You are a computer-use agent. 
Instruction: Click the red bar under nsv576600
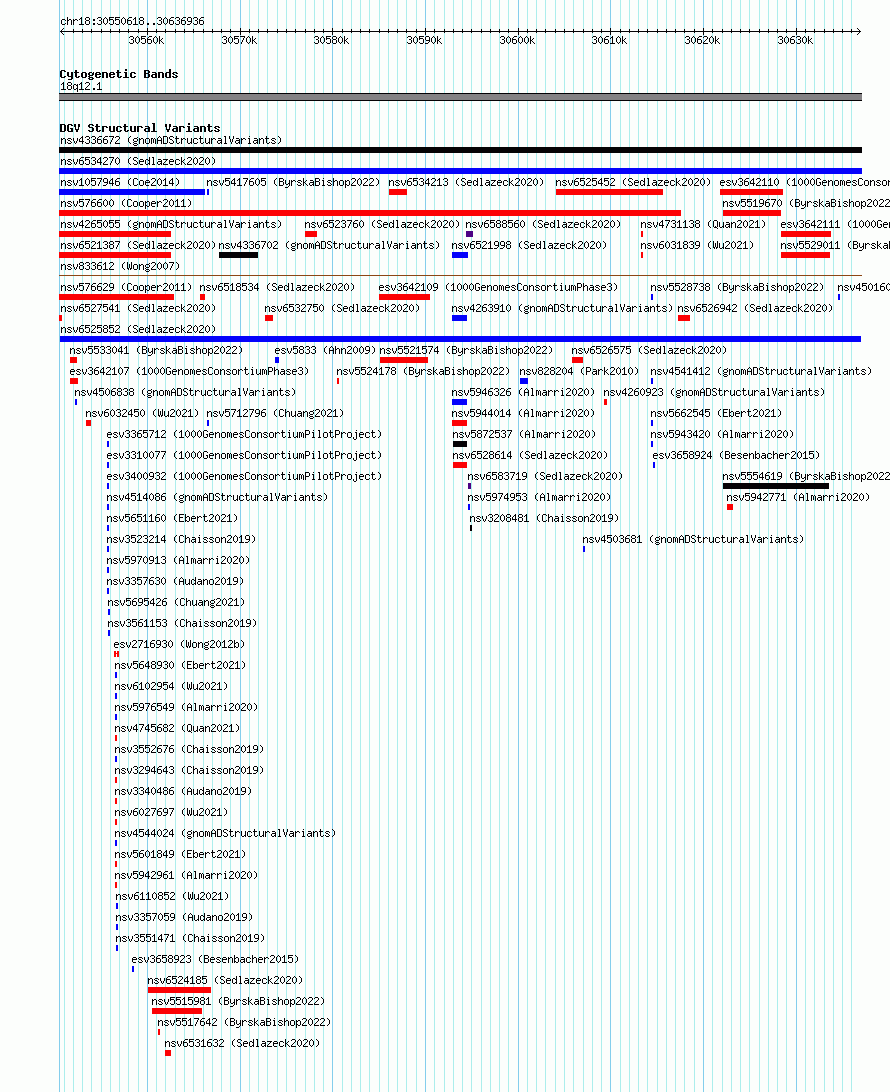point(370,212)
